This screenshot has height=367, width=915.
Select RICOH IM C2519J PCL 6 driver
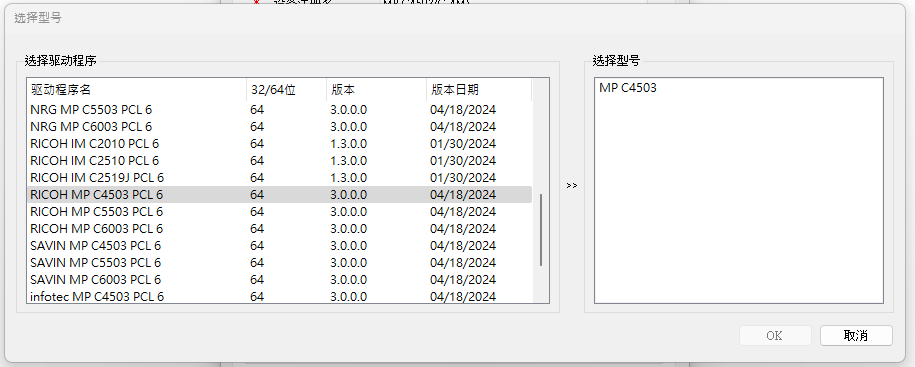point(279,177)
